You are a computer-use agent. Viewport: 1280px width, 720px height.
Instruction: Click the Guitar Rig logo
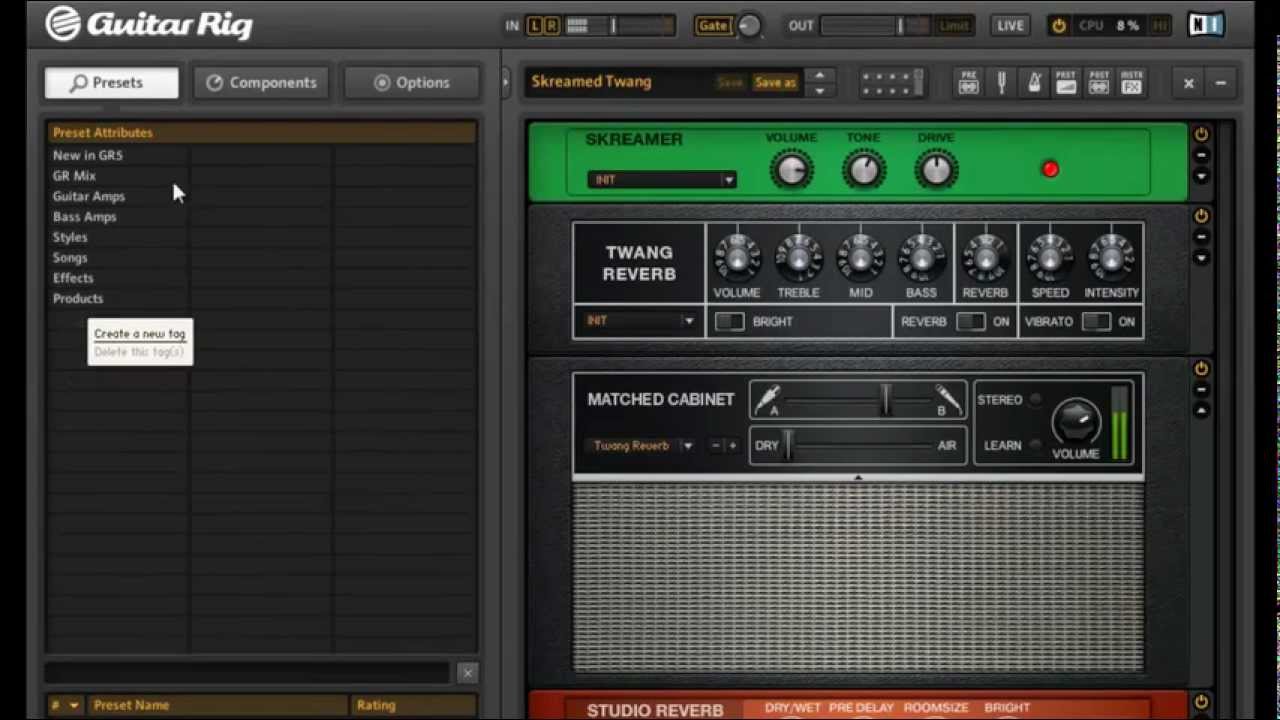click(x=150, y=24)
